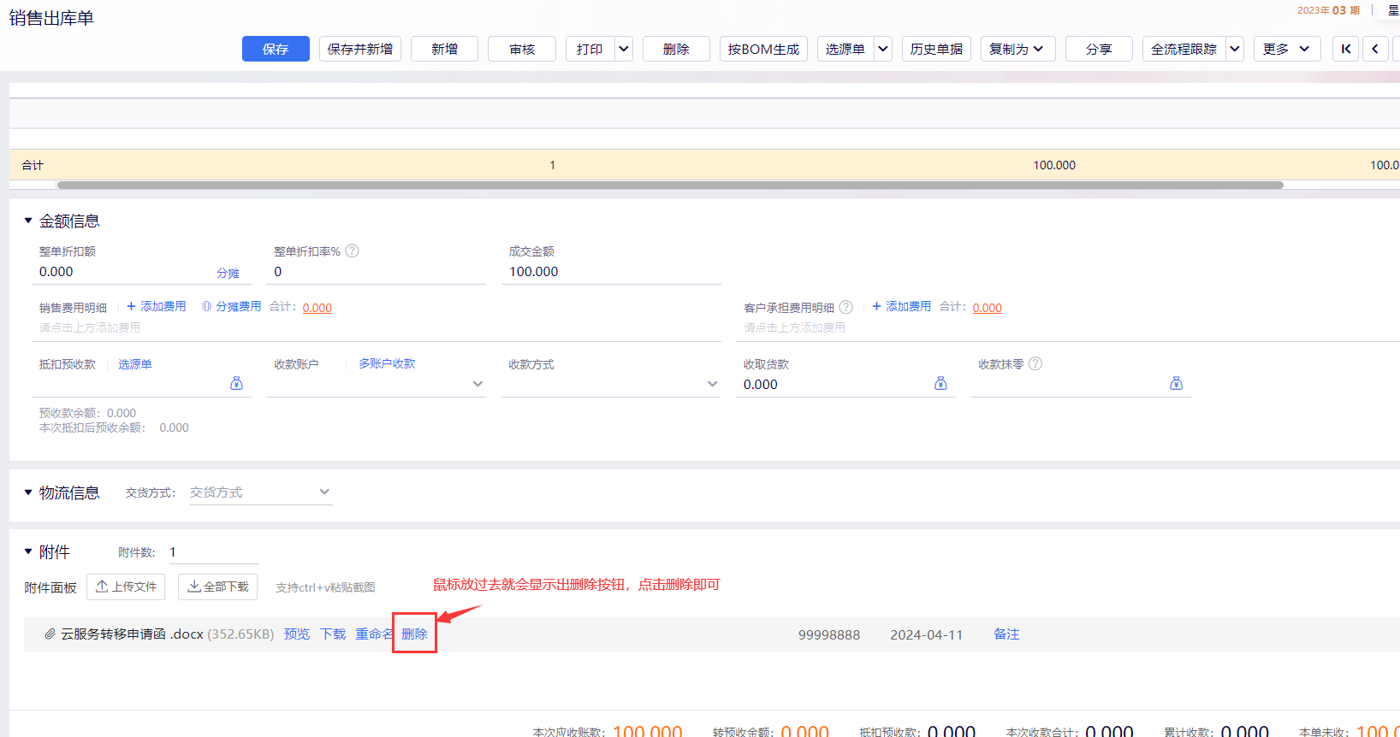Click the 多账户收款 link
The image size is (1400, 737).
387,364
